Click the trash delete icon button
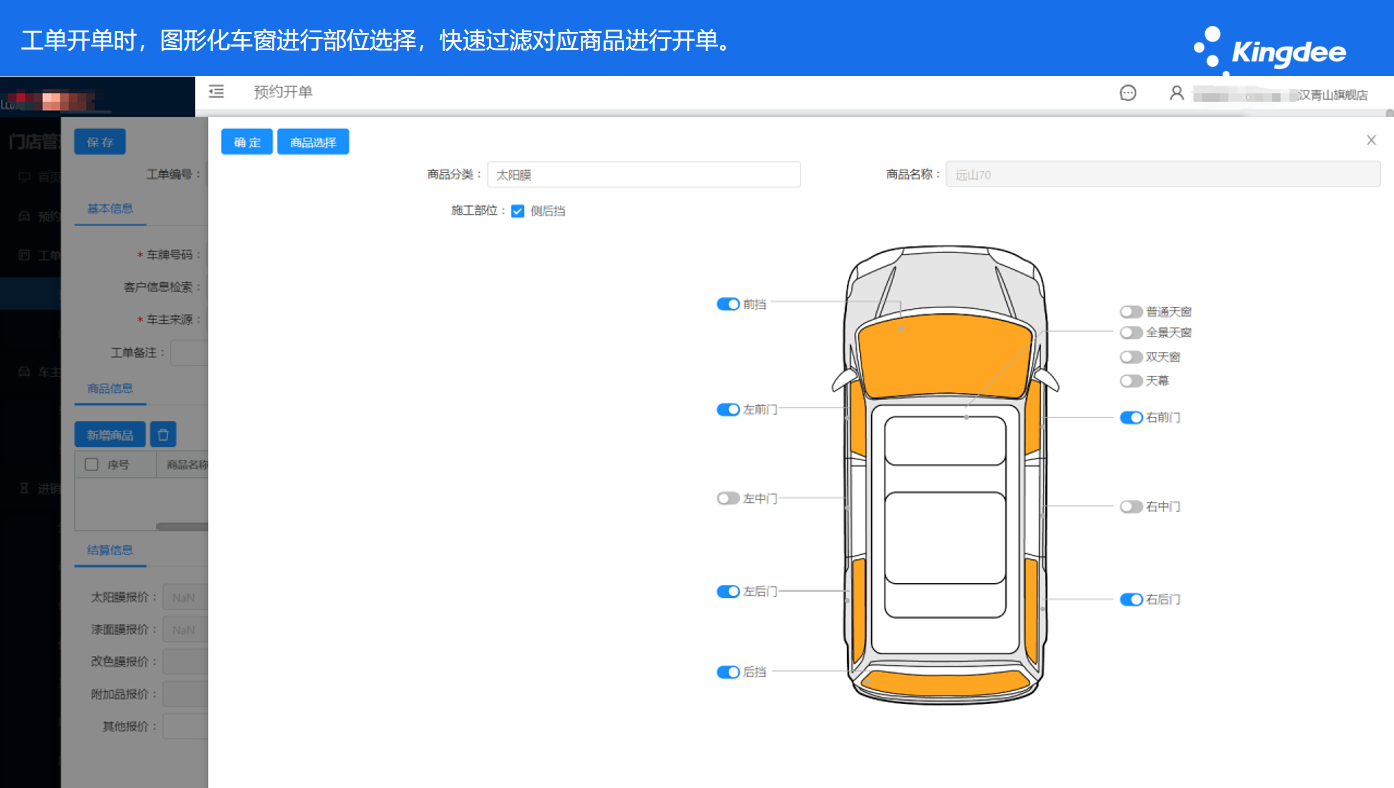The image size is (1394, 788). click(x=163, y=434)
